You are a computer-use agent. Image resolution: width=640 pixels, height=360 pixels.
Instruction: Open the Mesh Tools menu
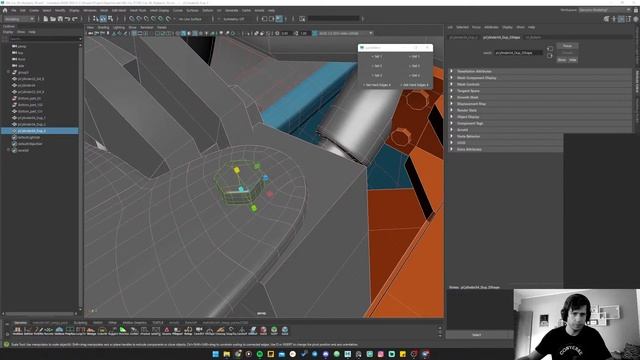click(138, 10)
